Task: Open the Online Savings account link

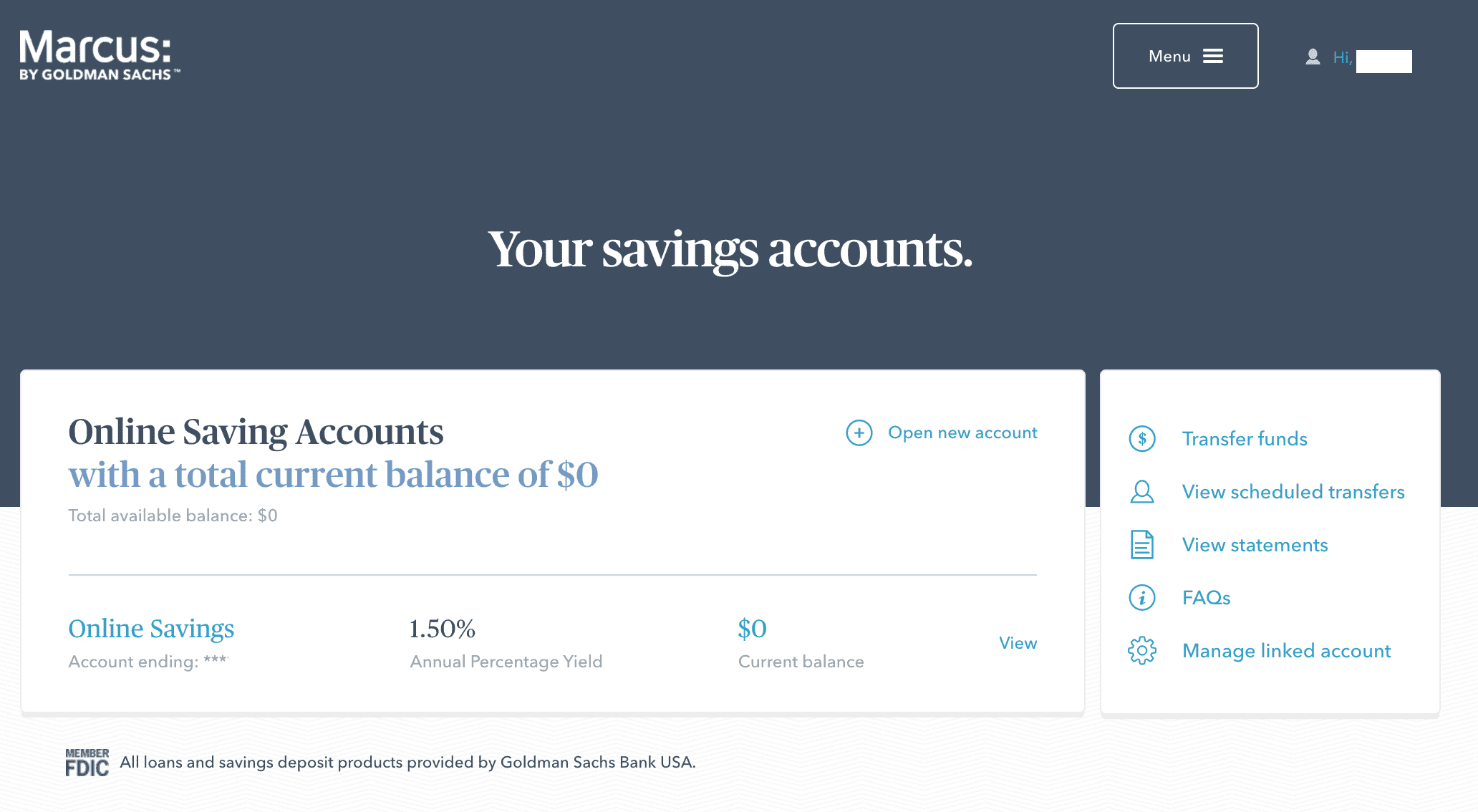Action: pyautogui.click(x=151, y=629)
